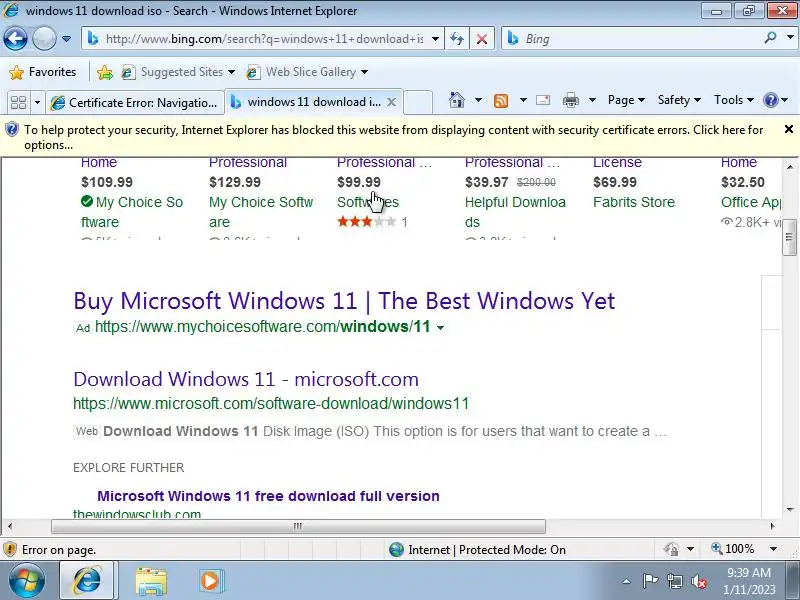The height and width of the screenshot is (600, 800).
Task: Open the Helpful Downloads seller link
Action: (x=515, y=212)
